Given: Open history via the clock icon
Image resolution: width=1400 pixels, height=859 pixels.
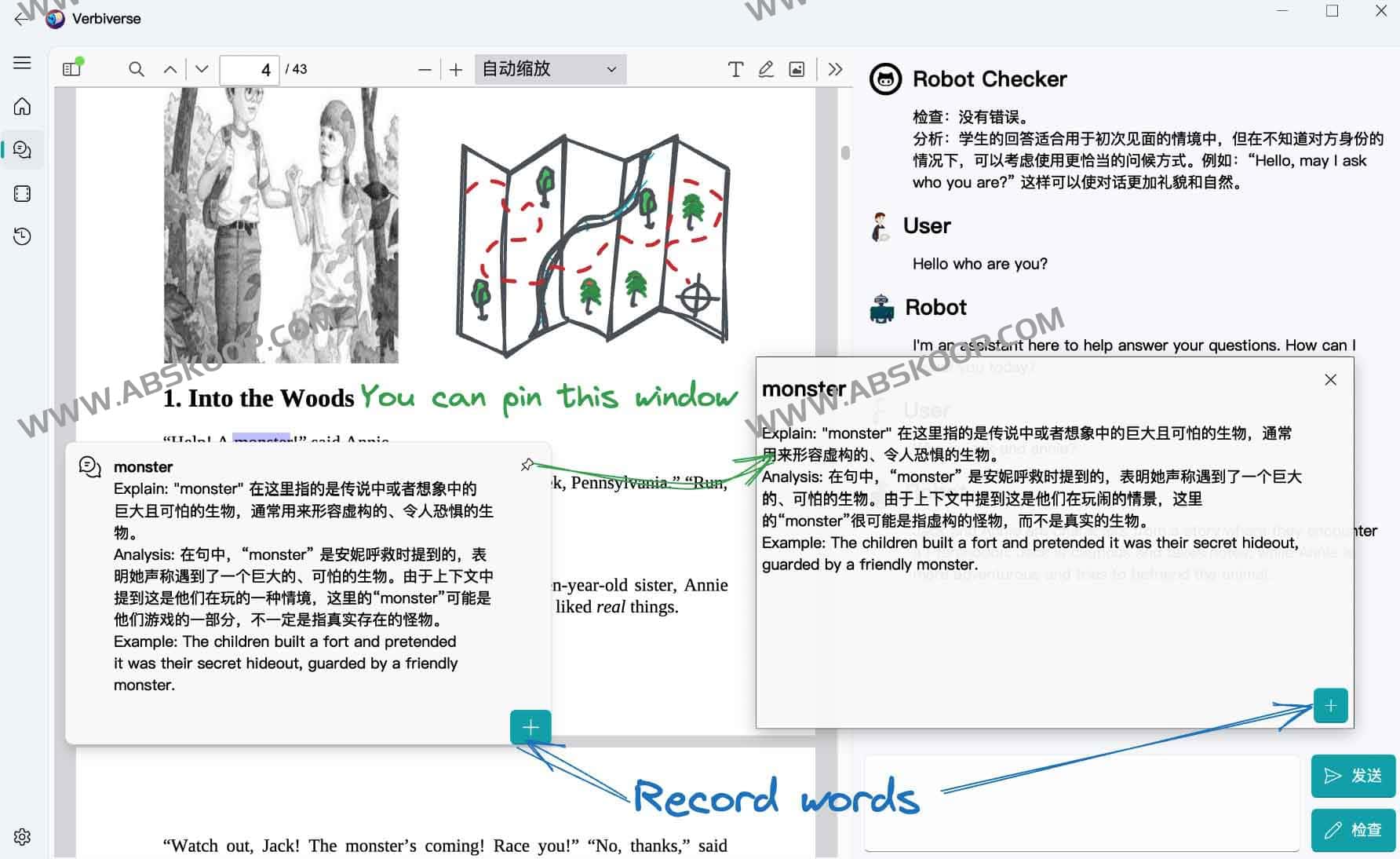Looking at the screenshot, I should 22,236.
